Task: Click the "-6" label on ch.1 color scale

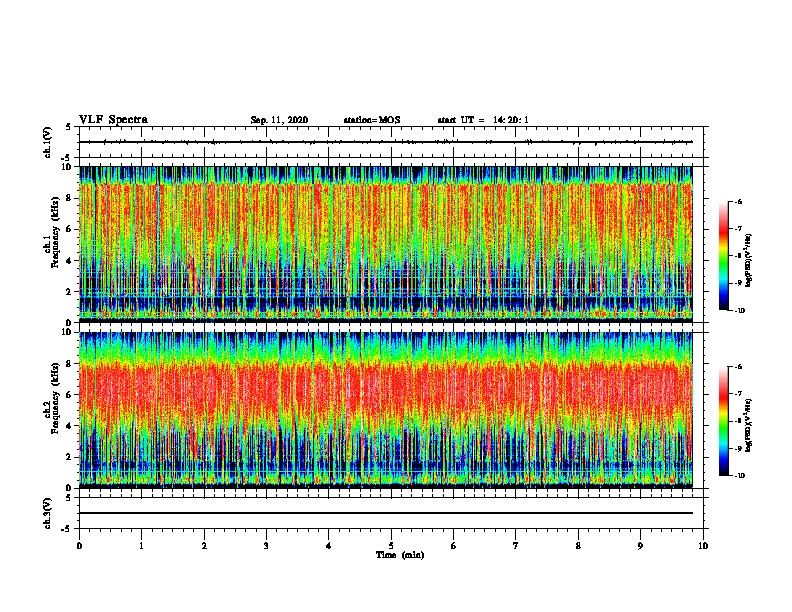Action: [738, 201]
